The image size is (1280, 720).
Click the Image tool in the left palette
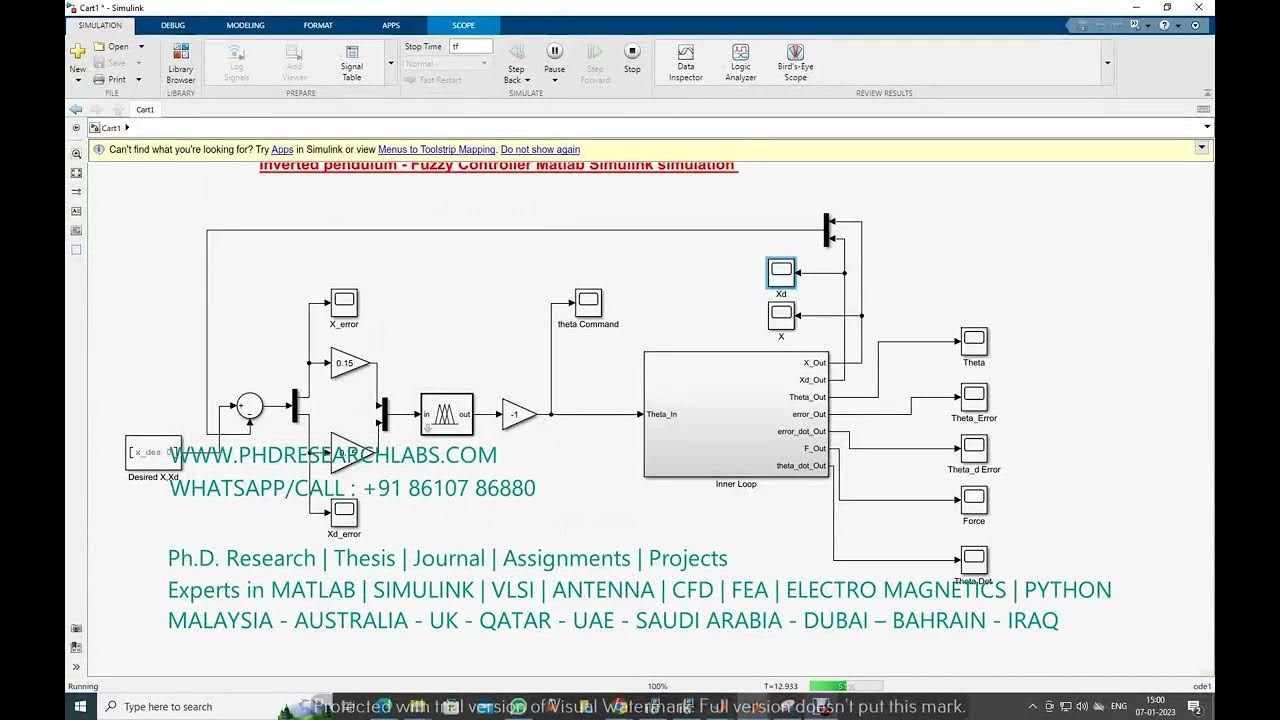click(x=76, y=230)
